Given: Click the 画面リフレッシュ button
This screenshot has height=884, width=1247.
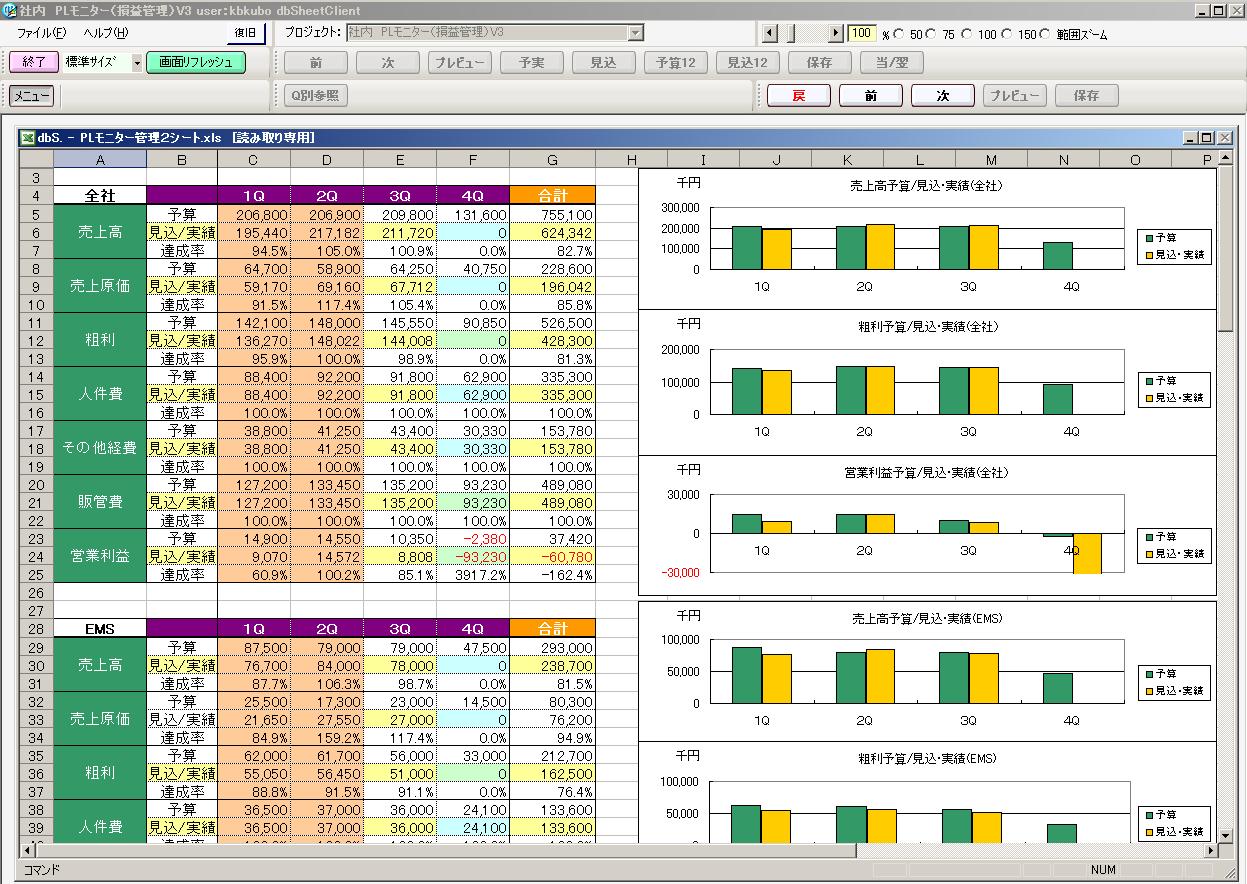Looking at the screenshot, I should 196,62.
